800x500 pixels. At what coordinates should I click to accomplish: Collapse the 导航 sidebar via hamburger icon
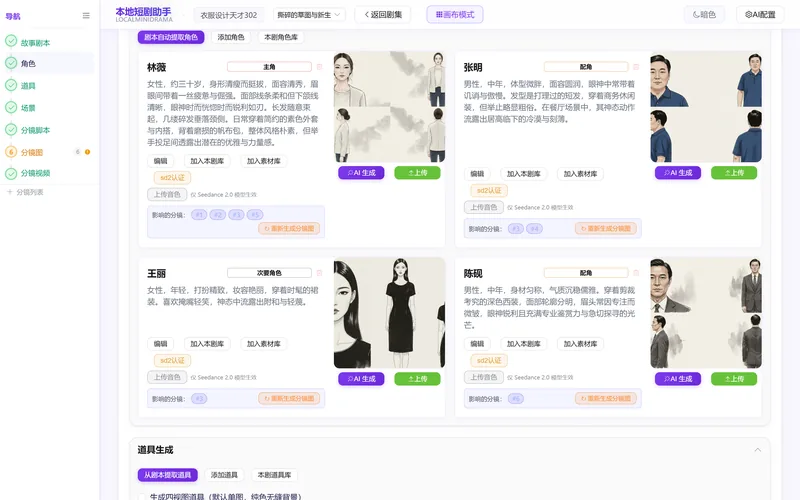[86, 16]
